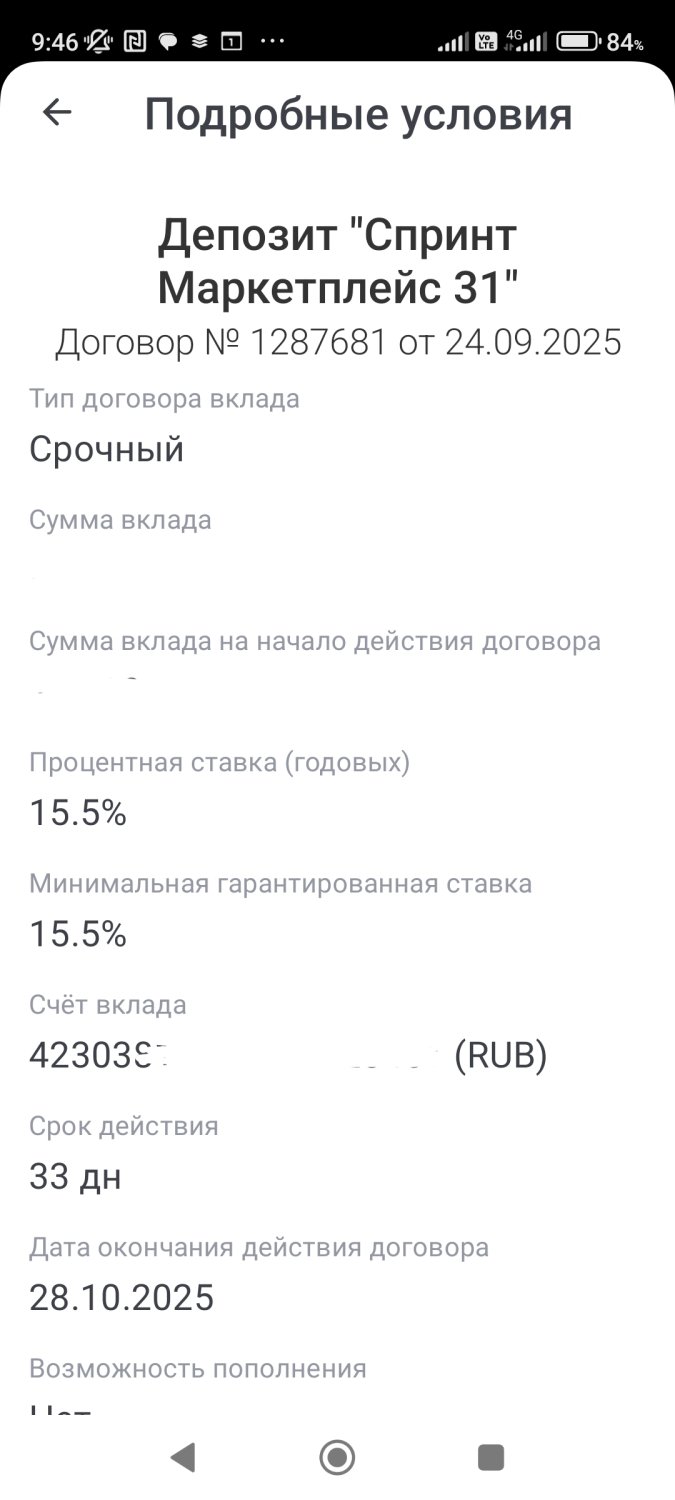Select the "Срочный" contract type value
The image size is (675, 1500).
tap(107, 449)
